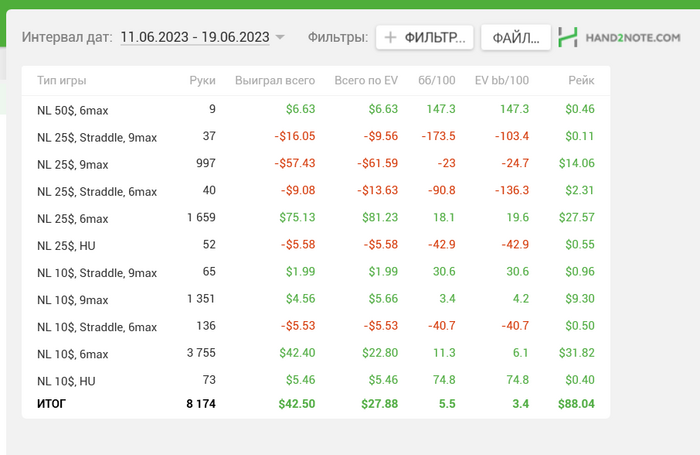Select the NL 25$, Straddle, 9max row
700x455 pixels.
pos(97,136)
